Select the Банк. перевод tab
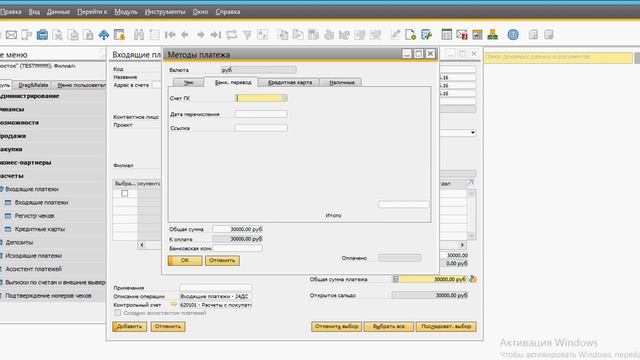This screenshot has width=640, height=360. (233, 82)
